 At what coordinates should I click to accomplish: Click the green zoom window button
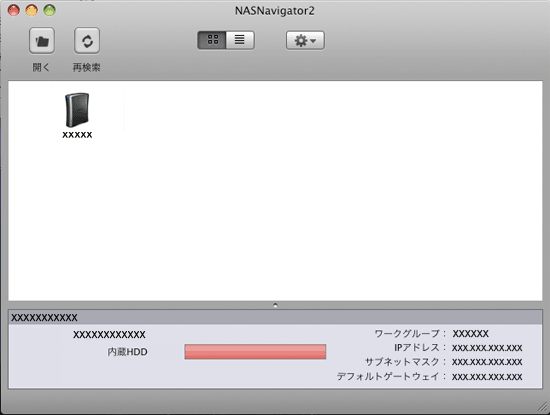[x=49, y=10]
